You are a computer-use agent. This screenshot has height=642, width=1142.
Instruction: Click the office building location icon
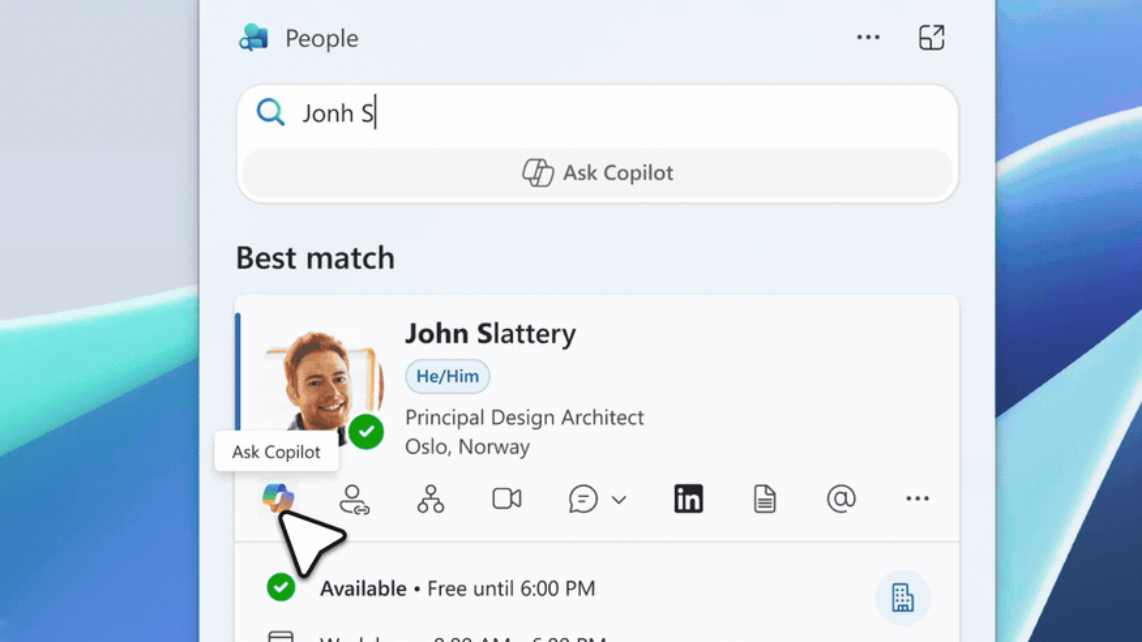click(902, 597)
